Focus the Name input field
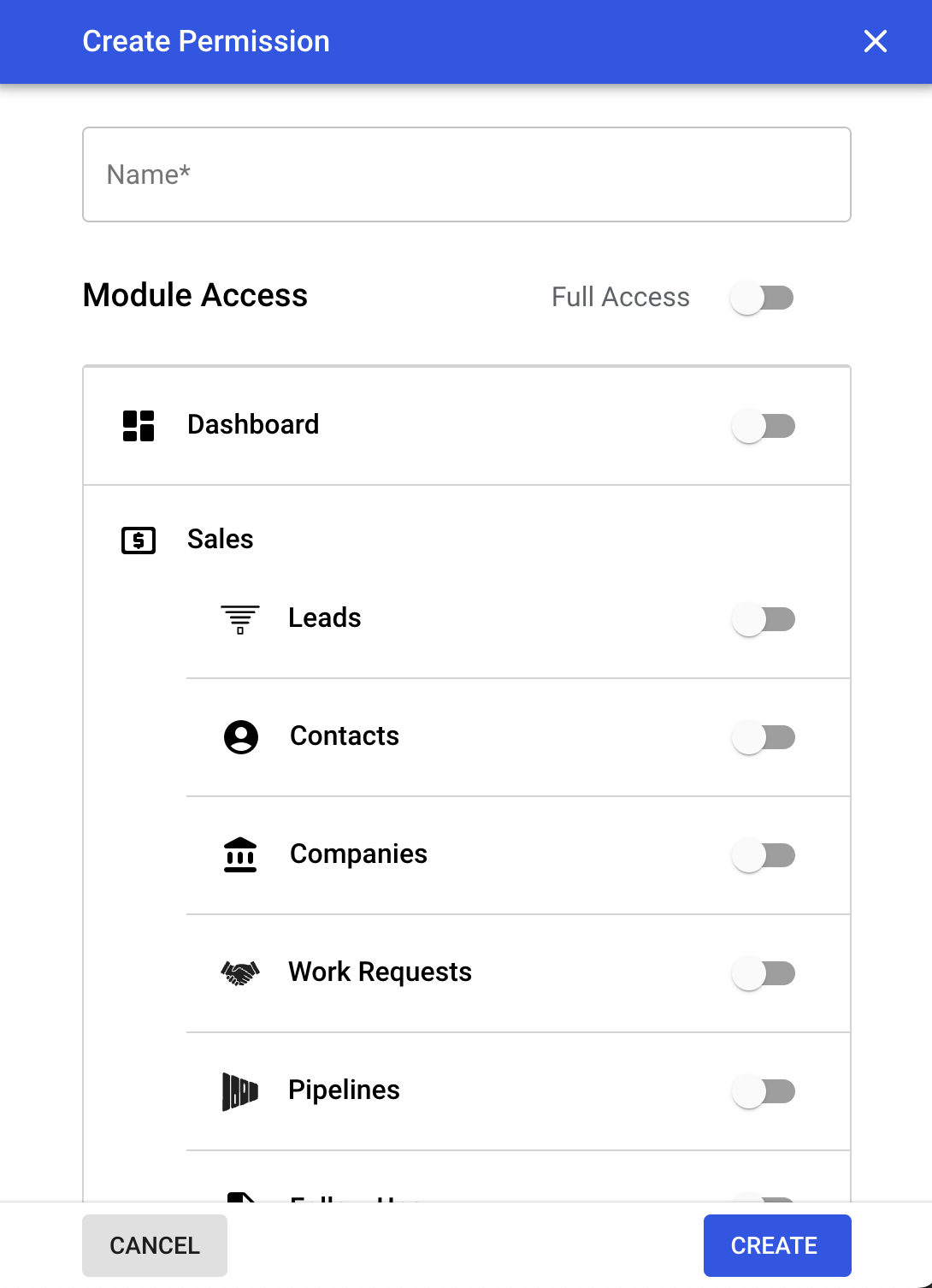The image size is (932, 1288). pos(467,174)
